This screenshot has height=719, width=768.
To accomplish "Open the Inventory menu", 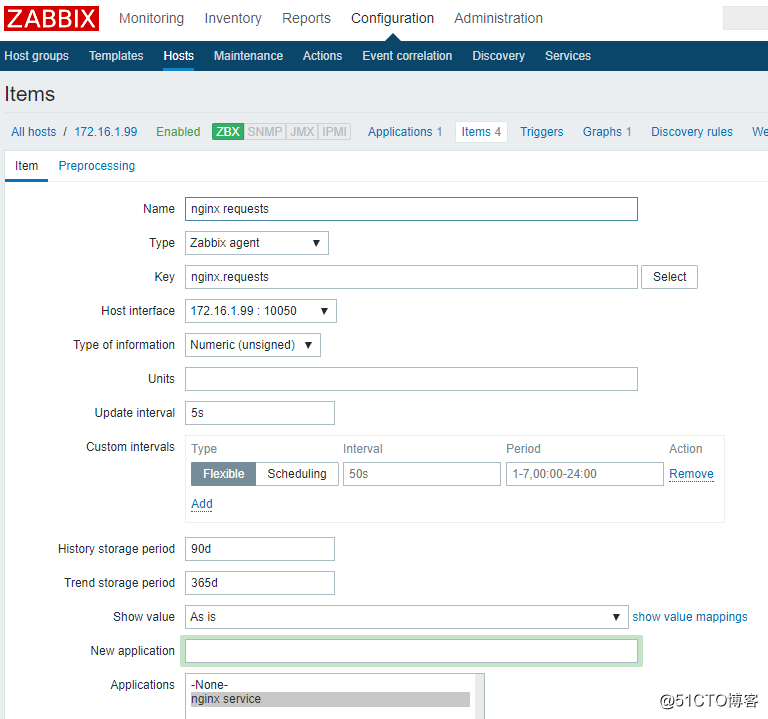I will (x=233, y=18).
